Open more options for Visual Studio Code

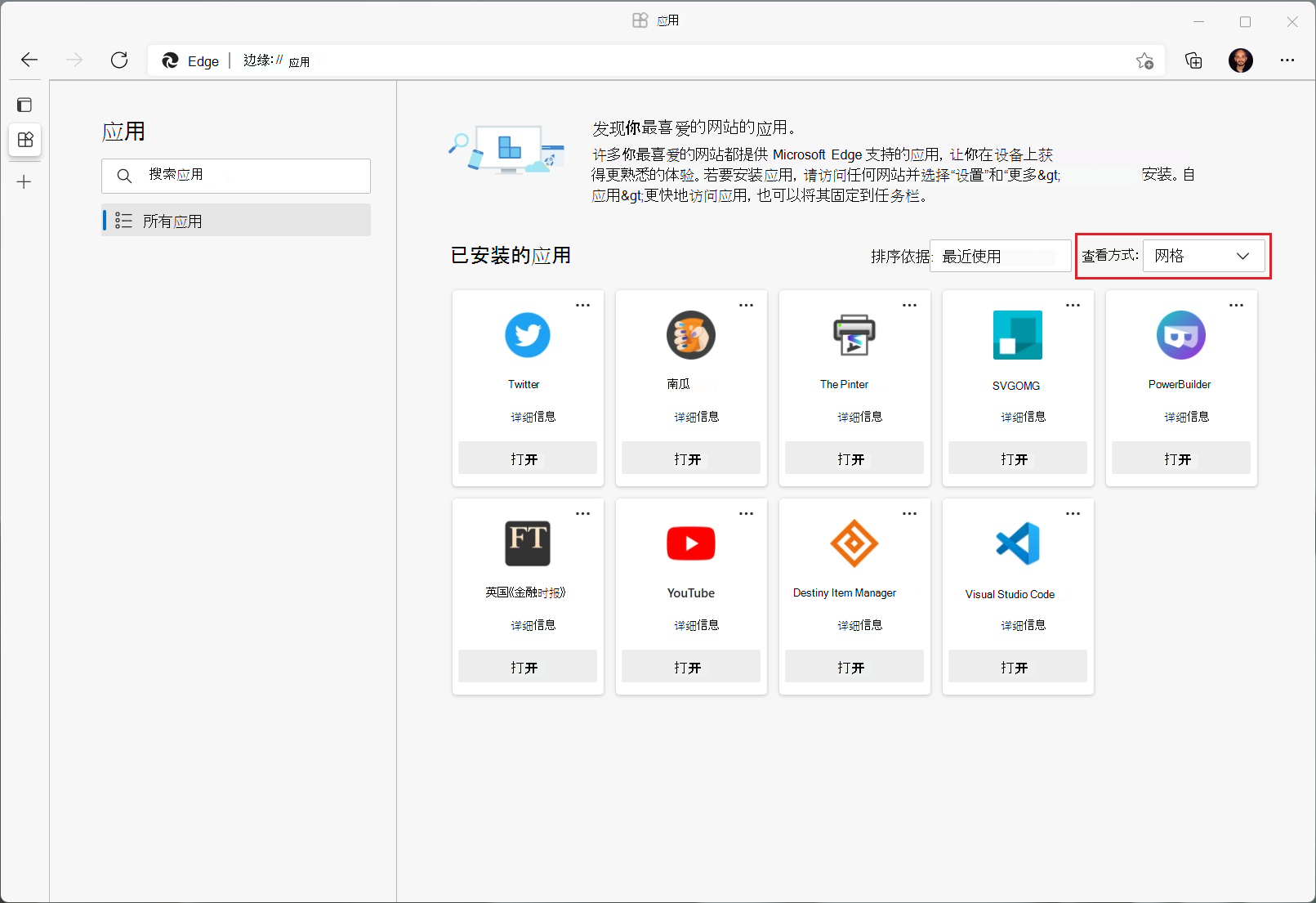click(x=1073, y=514)
